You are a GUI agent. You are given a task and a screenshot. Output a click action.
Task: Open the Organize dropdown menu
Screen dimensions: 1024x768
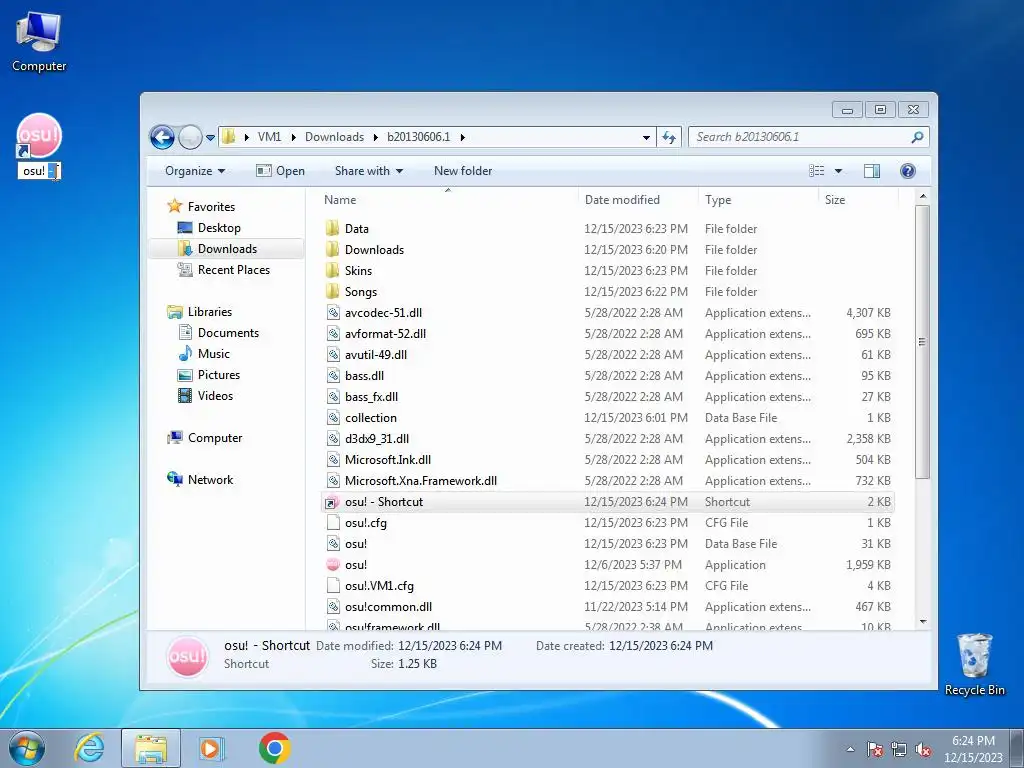(x=195, y=171)
